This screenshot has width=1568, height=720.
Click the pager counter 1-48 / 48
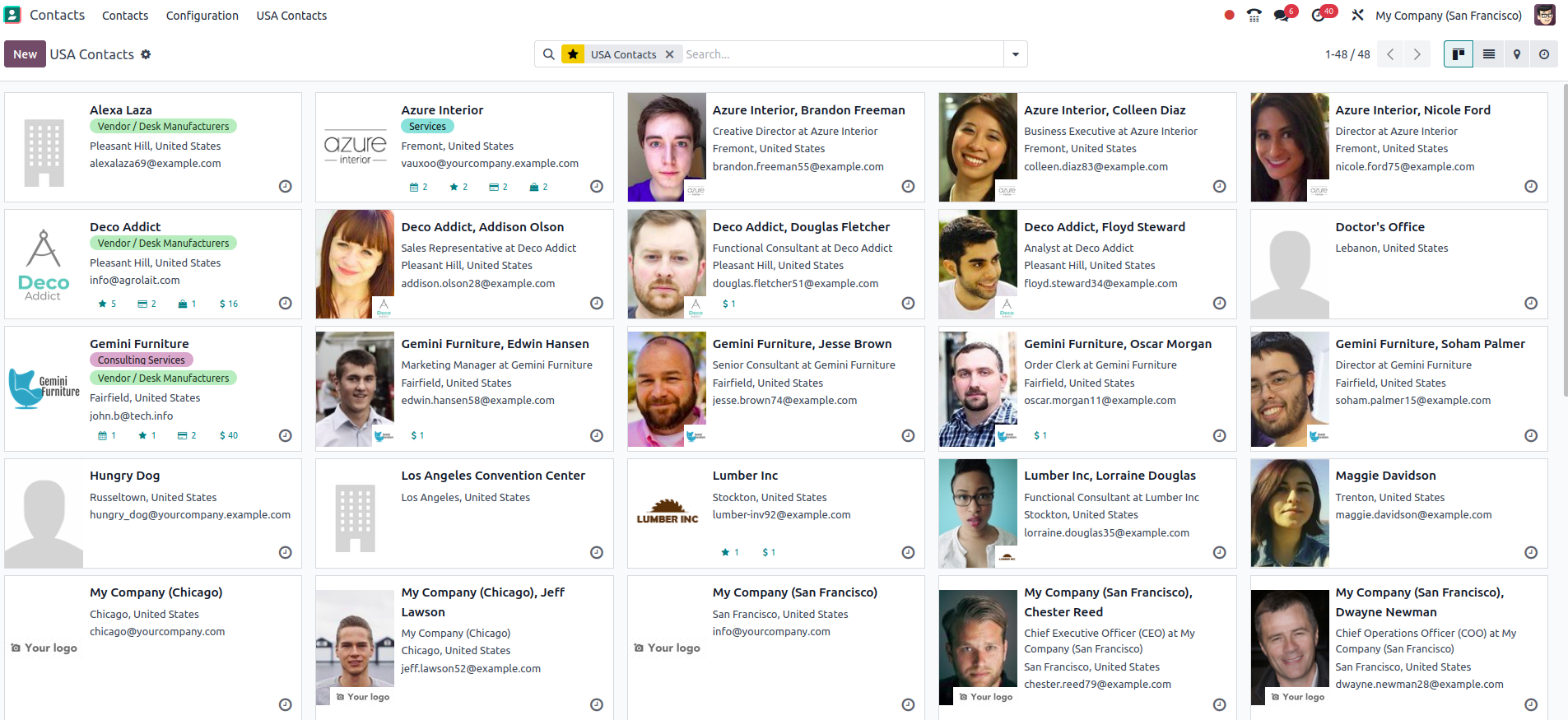pyautogui.click(x=1347, y=54)
